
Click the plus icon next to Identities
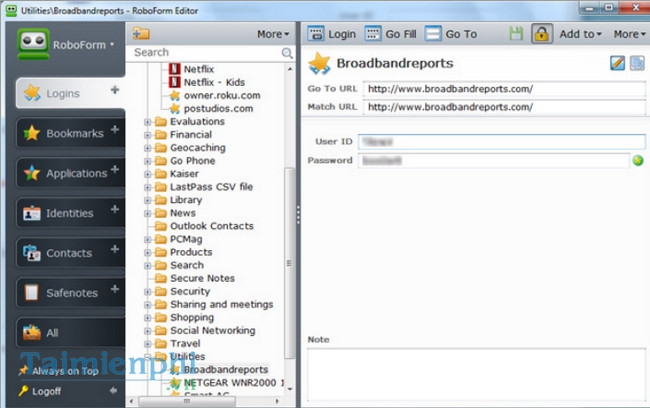tap(114, 209)
